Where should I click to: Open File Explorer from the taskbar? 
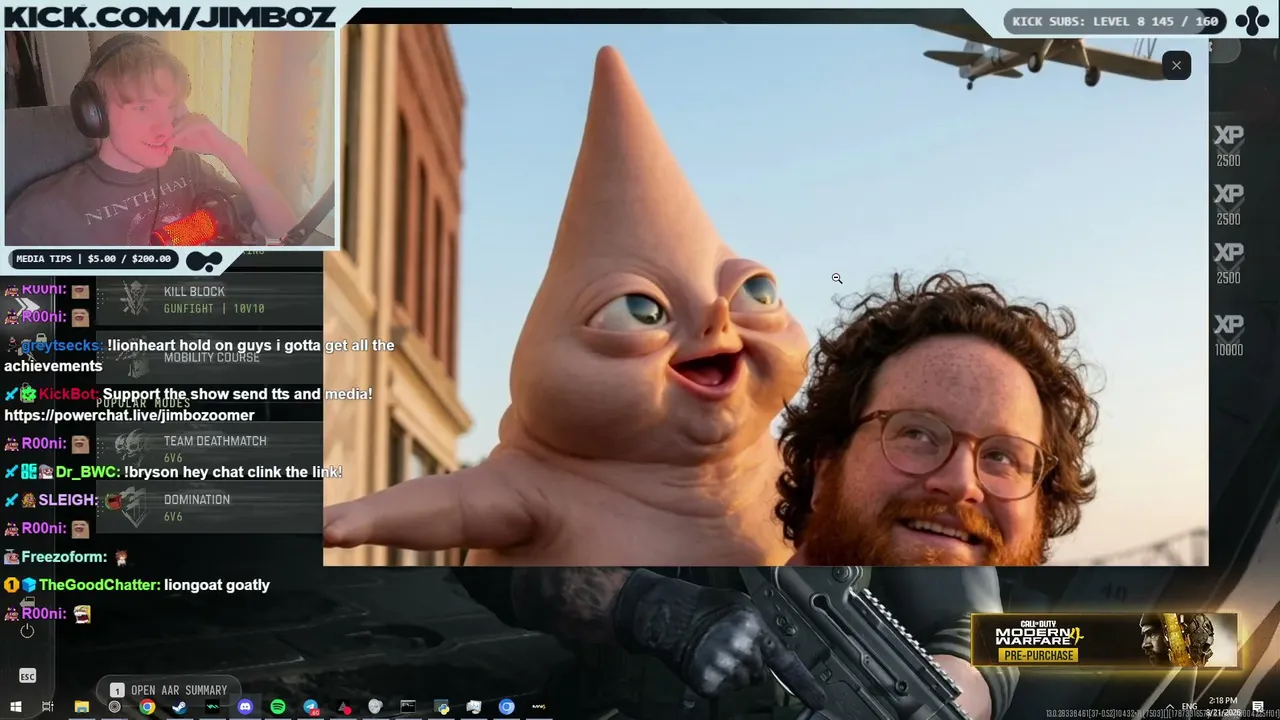(82, 707)
